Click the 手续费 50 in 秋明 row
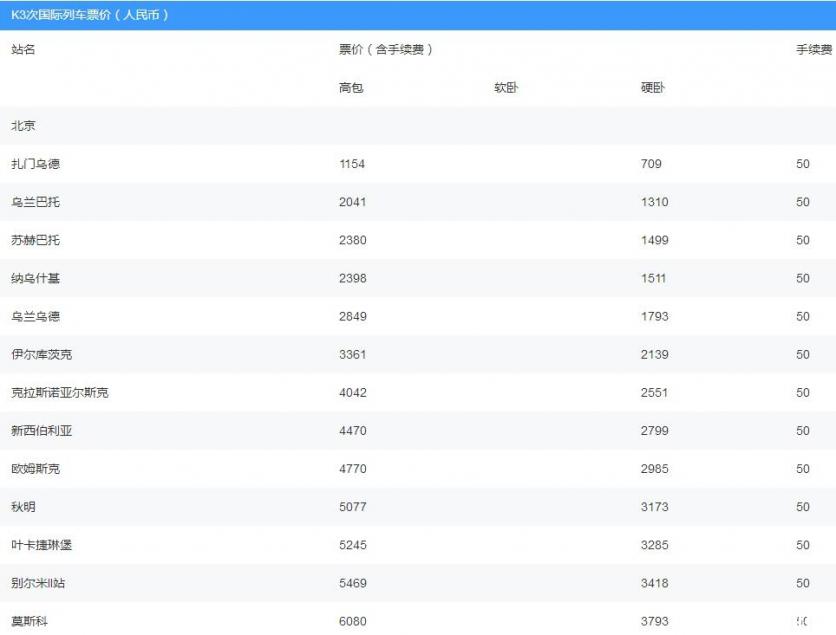836x635 pixels. pyautogui.click(x=803, y=507)
